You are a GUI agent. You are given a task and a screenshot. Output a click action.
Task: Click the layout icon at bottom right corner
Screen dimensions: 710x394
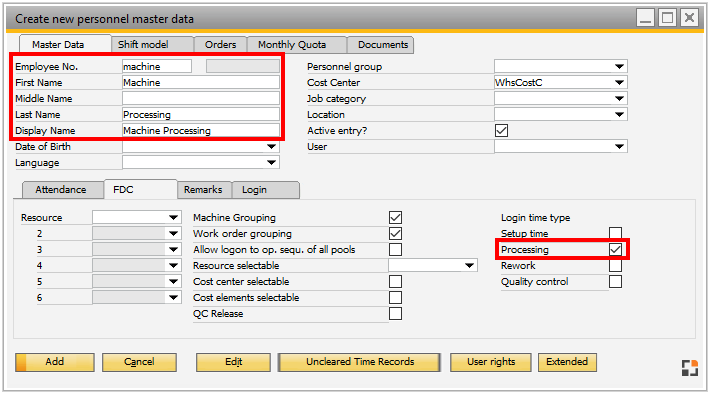pyautogui.click(x=690, y=368)
